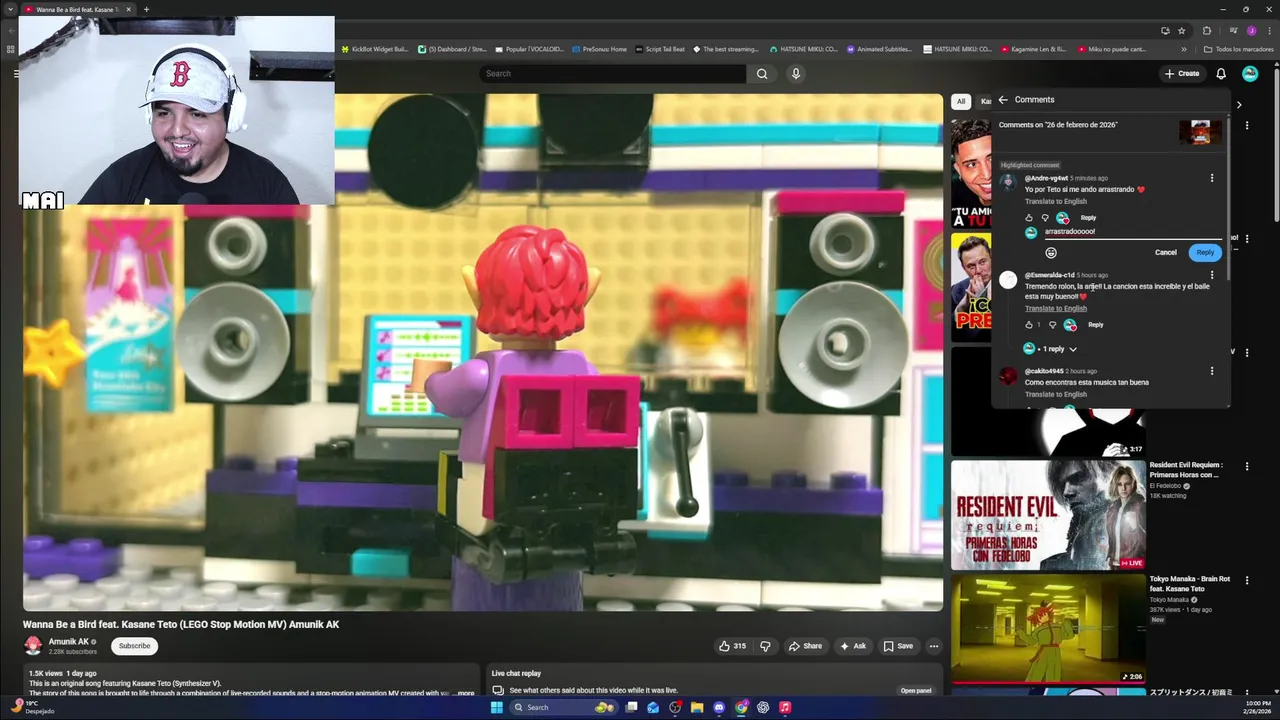Open options menu for @cakito4945 comment
The image size is (1280, 720).
coord(1212,371)
